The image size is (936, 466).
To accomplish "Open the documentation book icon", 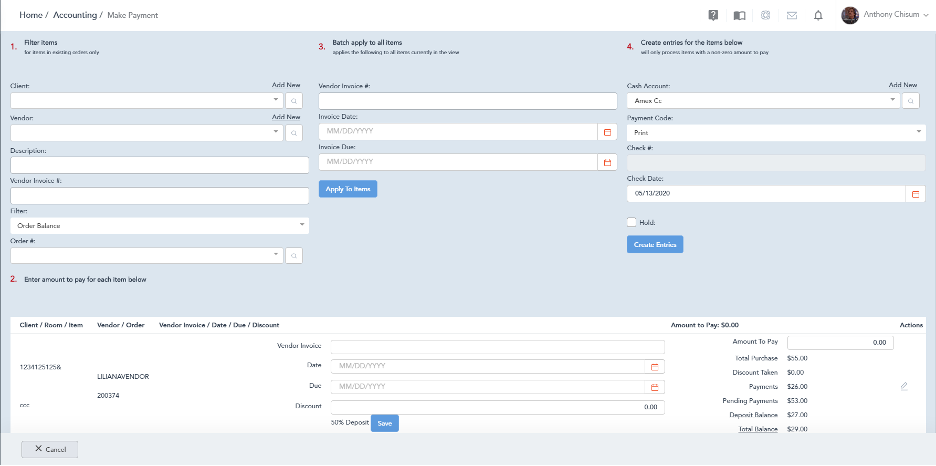I will click(x=739, y=16).
